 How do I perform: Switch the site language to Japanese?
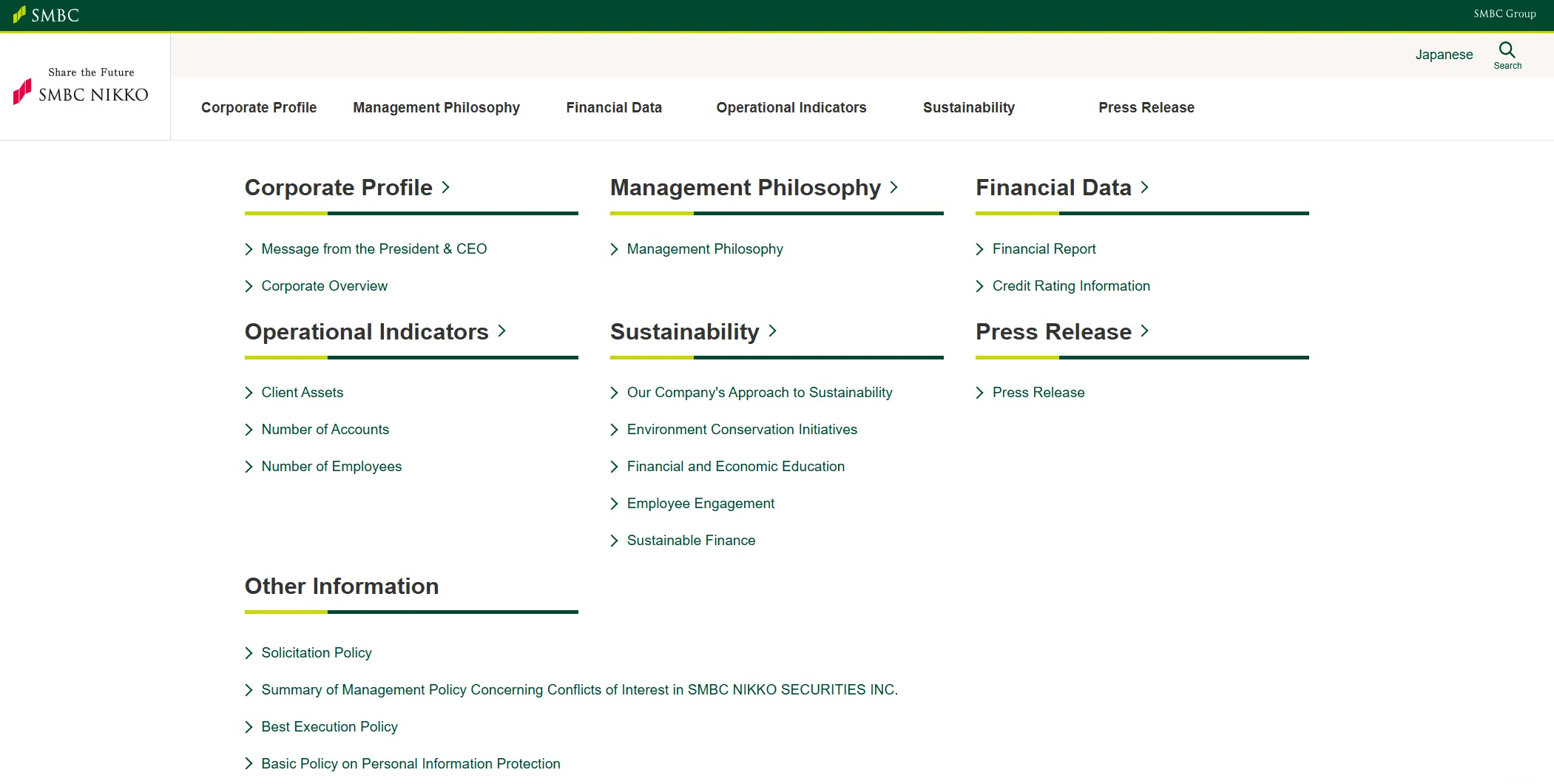pos(1444,55)
